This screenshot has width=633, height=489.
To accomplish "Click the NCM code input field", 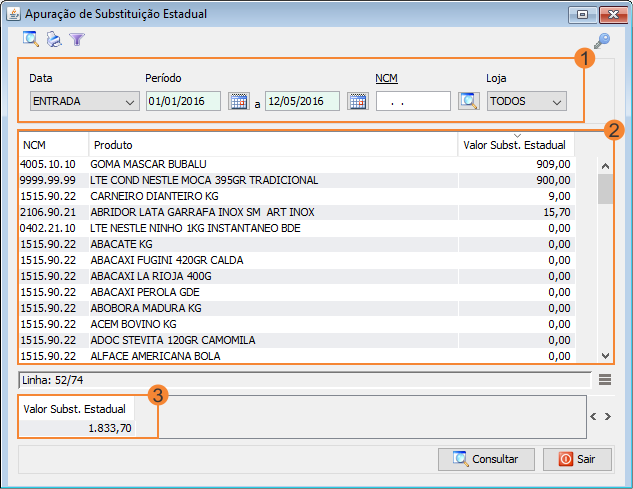I will [413, 101].
